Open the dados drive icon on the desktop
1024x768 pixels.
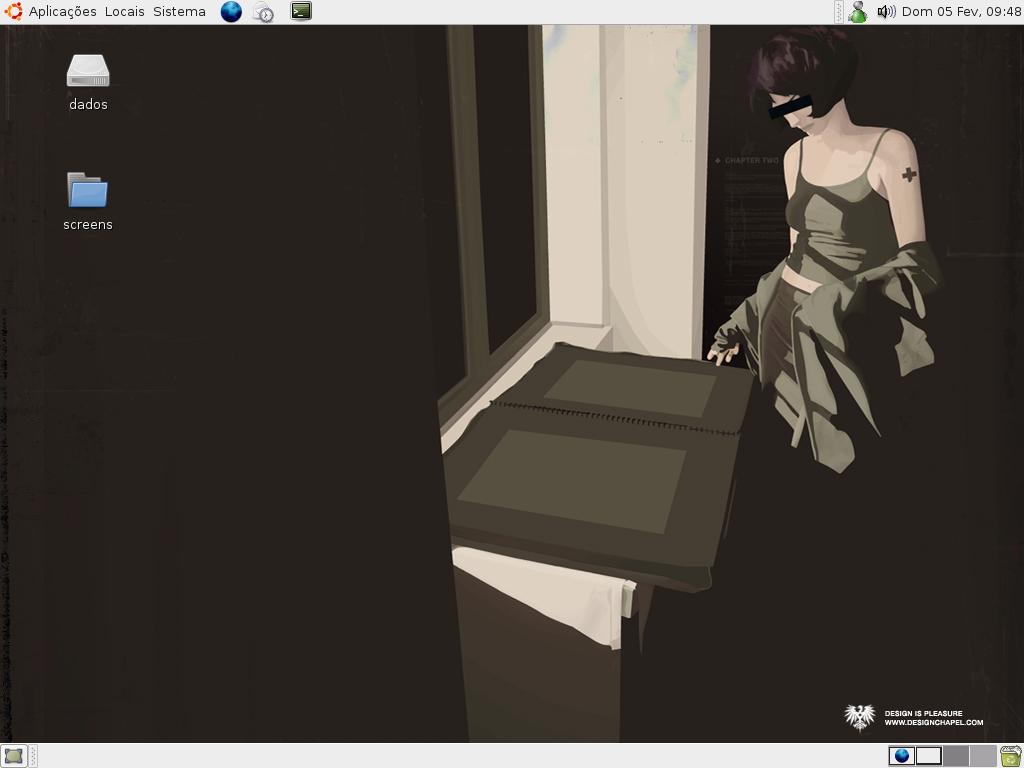coord(88,83)
